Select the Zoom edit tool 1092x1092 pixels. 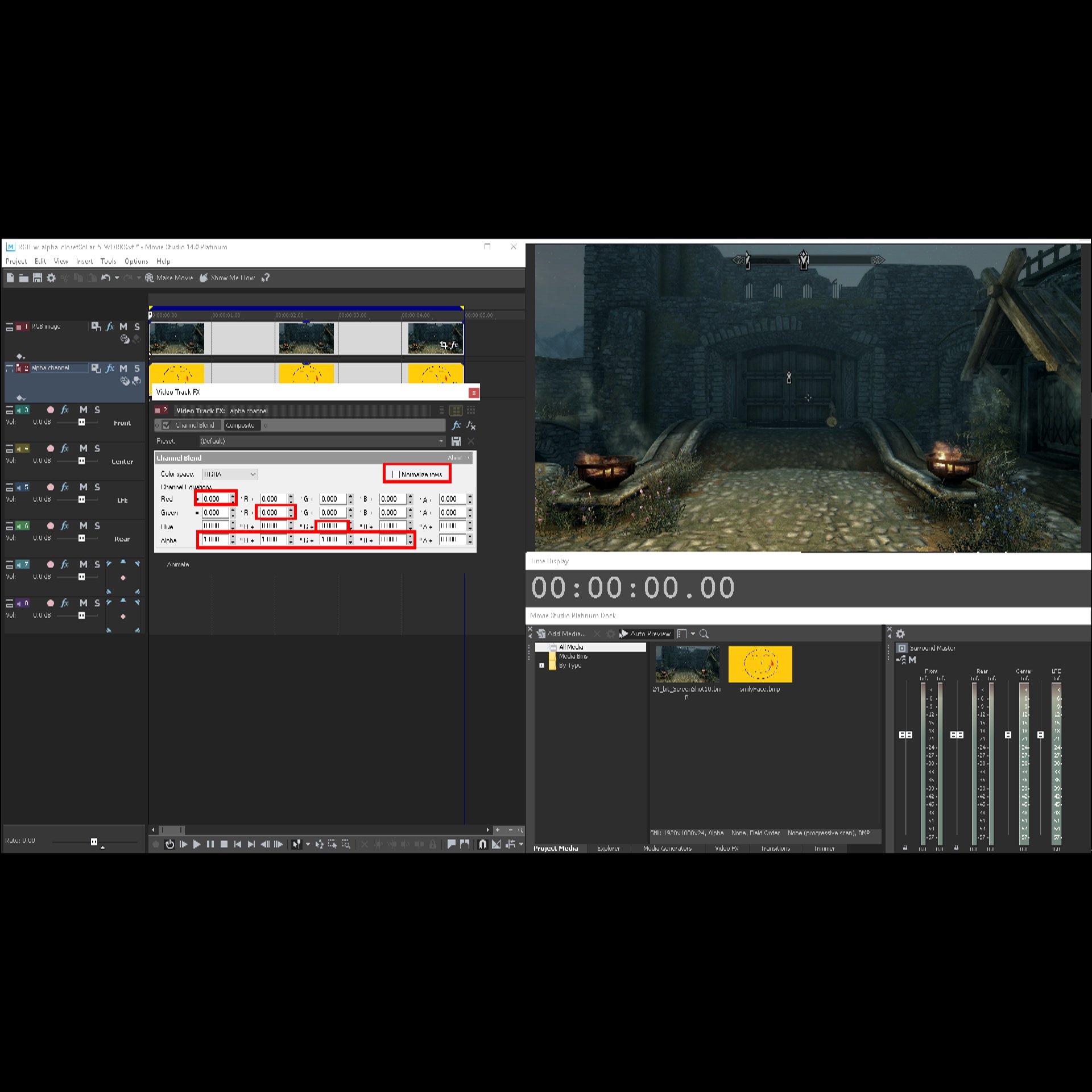click(346, 844)
